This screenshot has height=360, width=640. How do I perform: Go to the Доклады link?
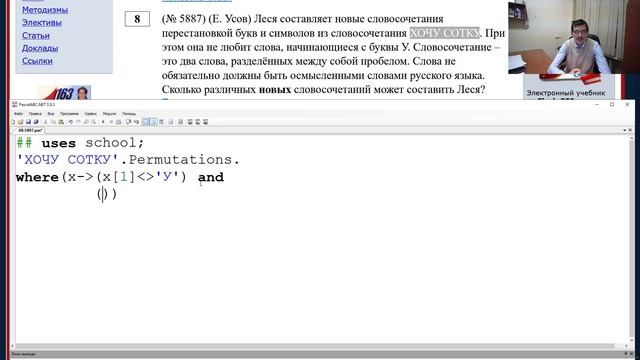click(40, 48)
